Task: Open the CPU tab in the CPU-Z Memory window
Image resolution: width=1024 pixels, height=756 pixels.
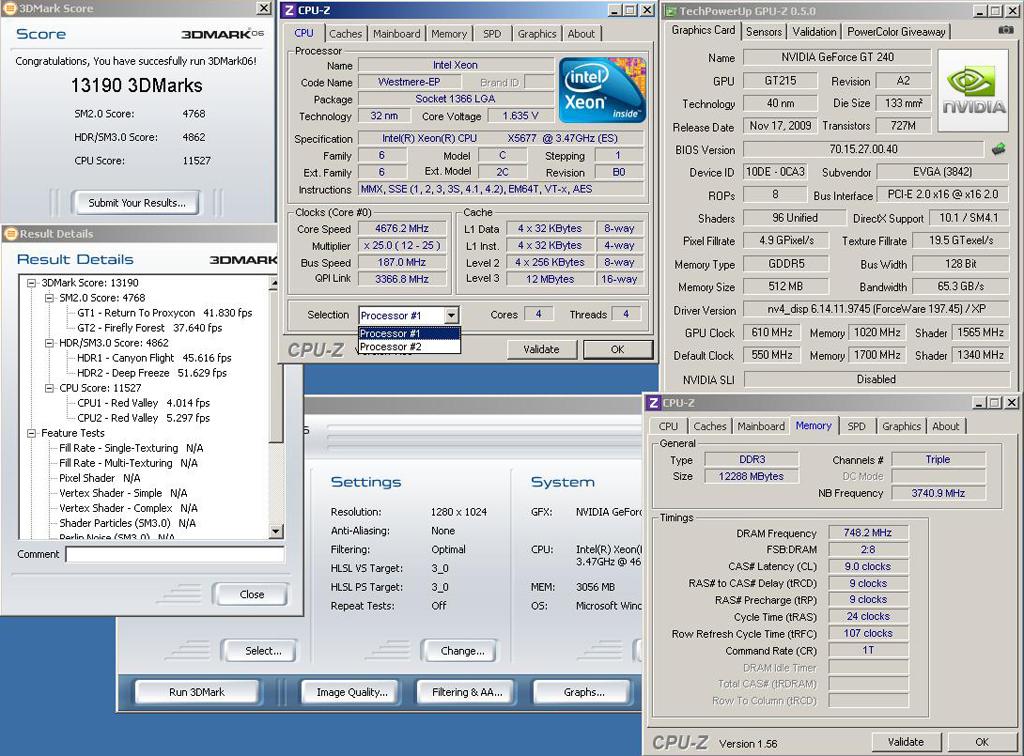Action: click(x=668, y=426)
